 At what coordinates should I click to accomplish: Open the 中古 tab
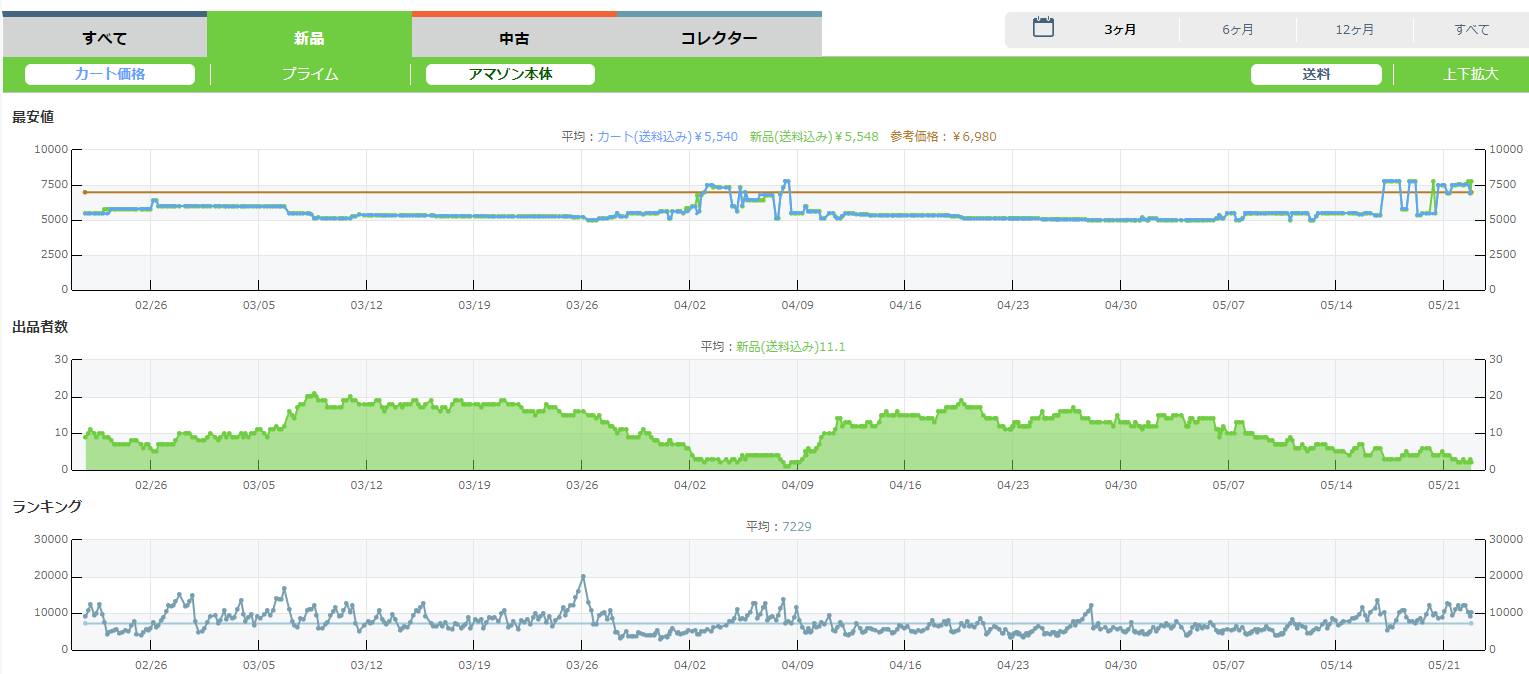[514, 39]
